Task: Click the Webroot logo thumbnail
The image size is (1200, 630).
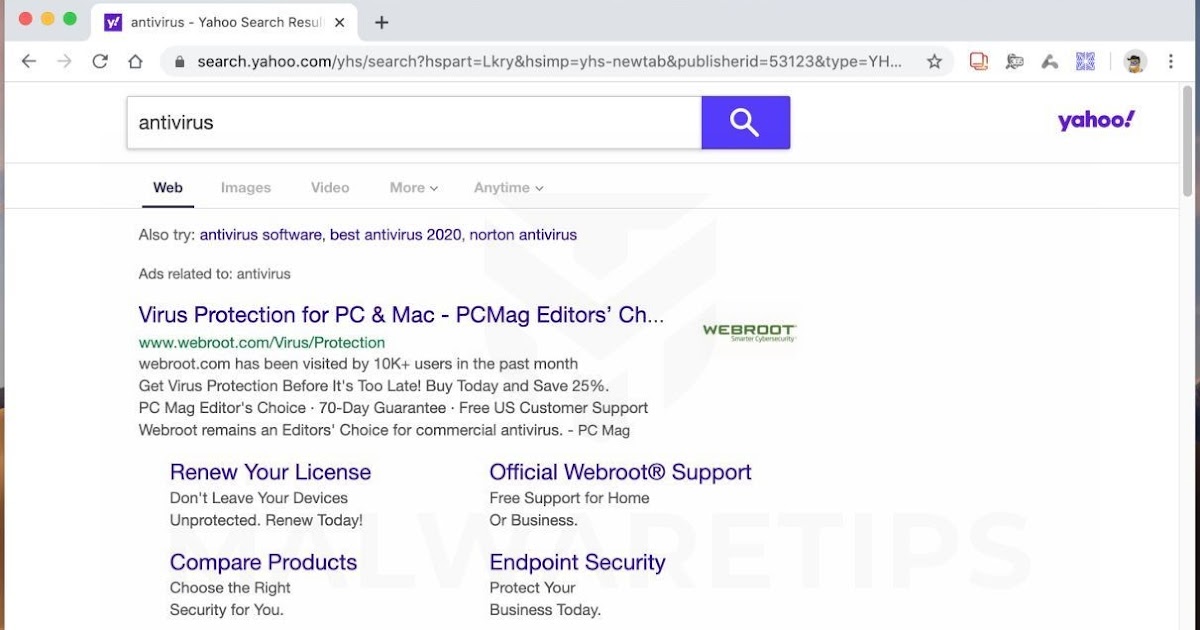Action: click(x=749, y=332)
